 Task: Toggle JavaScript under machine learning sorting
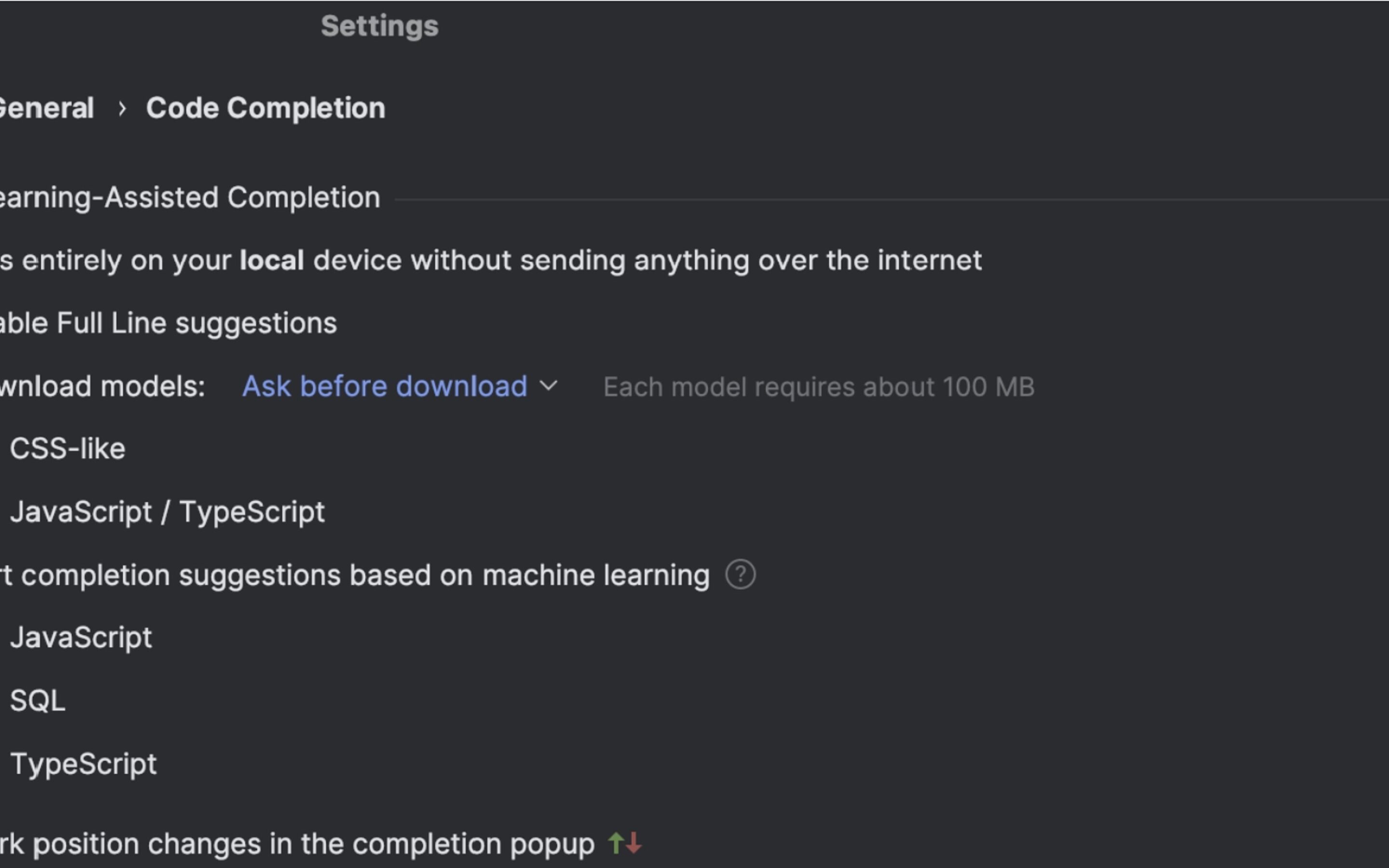coord(81,638)
